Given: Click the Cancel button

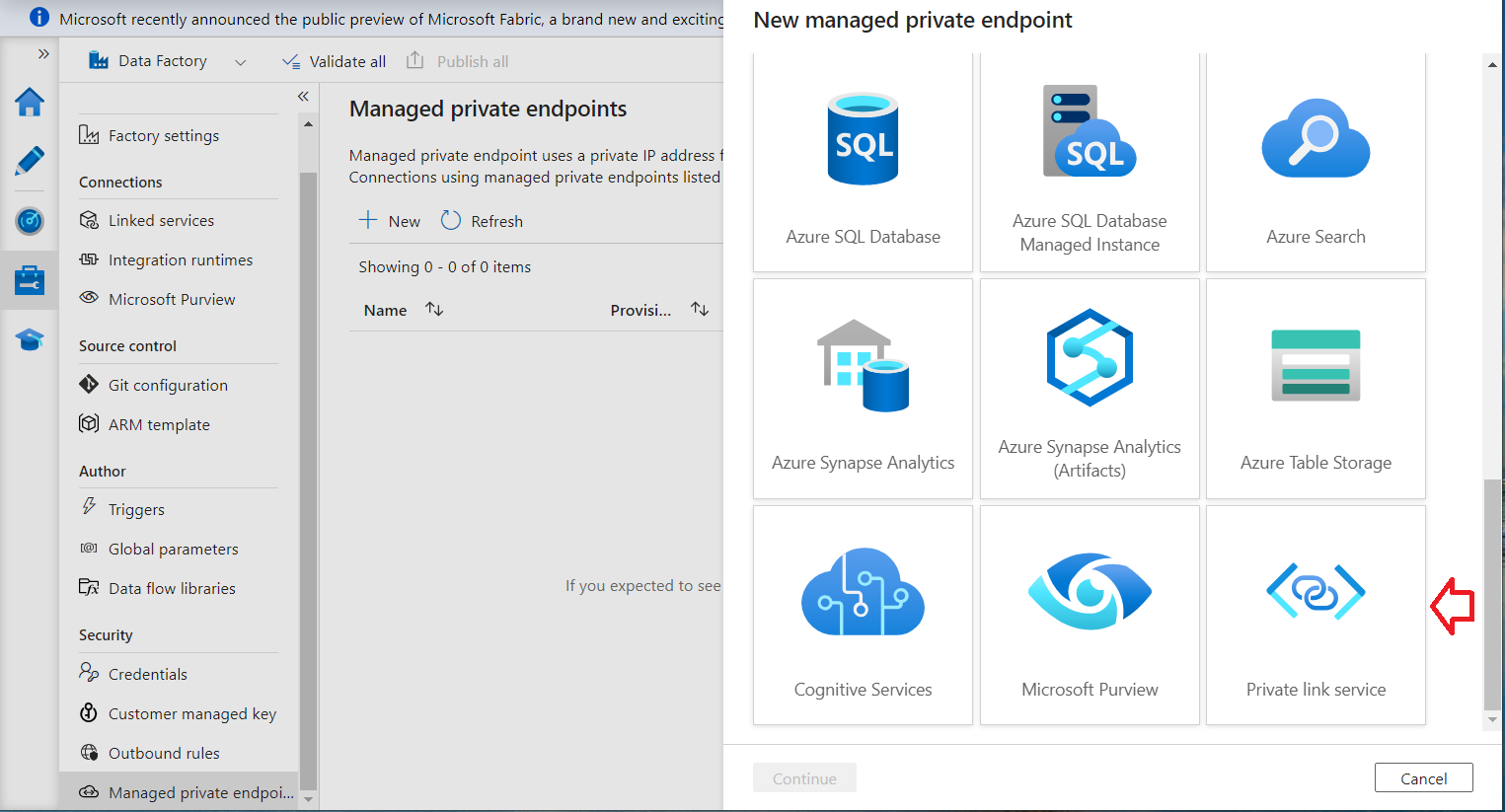Looking at the screenshot, I should click(1423, 778).
